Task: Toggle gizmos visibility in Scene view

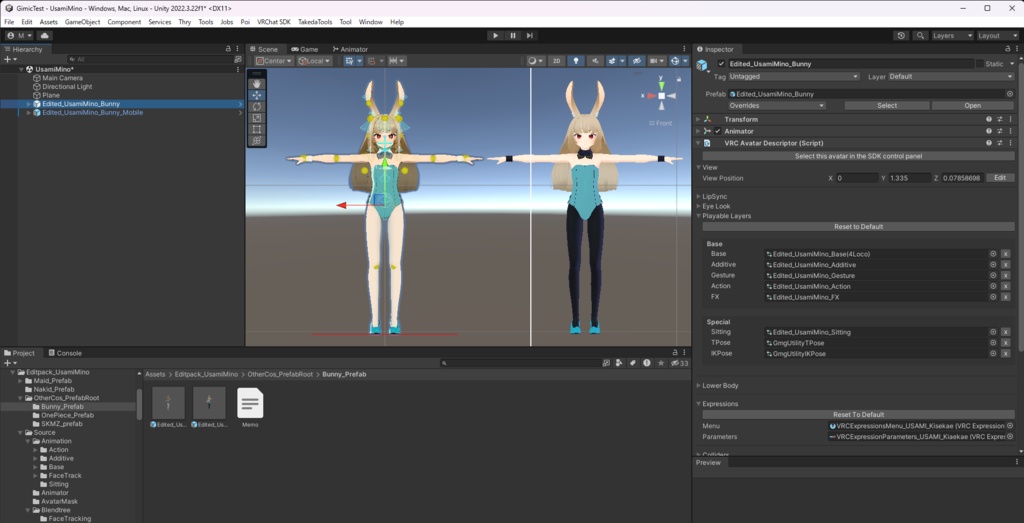Action: coord(676,61)
